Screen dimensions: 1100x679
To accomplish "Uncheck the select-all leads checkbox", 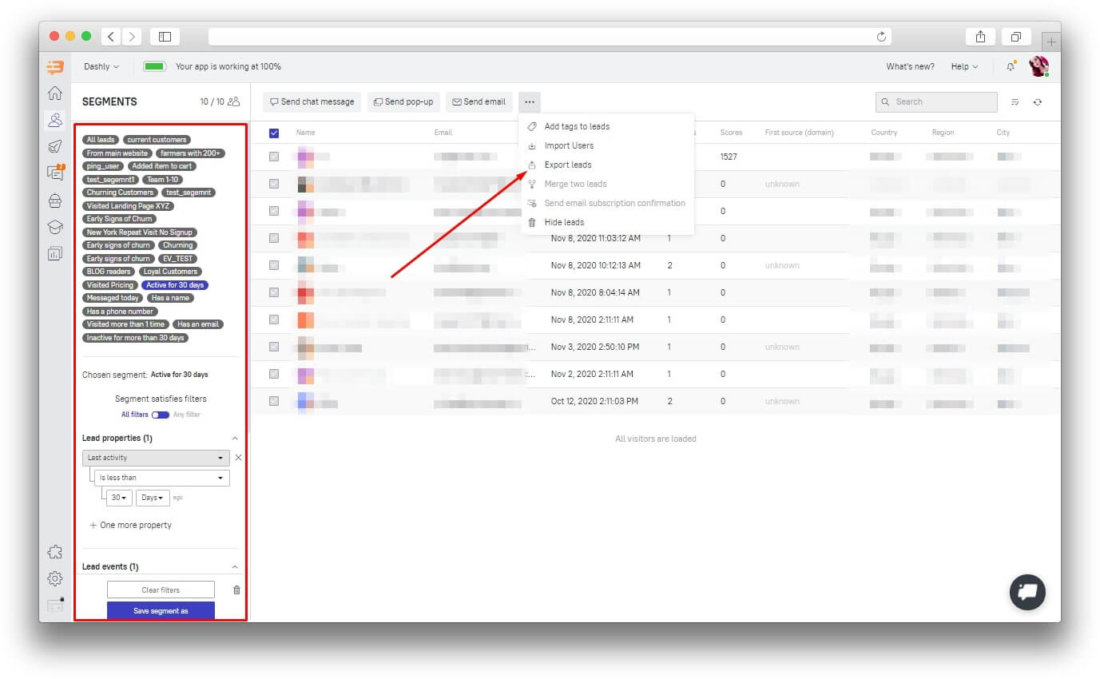I will pos(273,131).
